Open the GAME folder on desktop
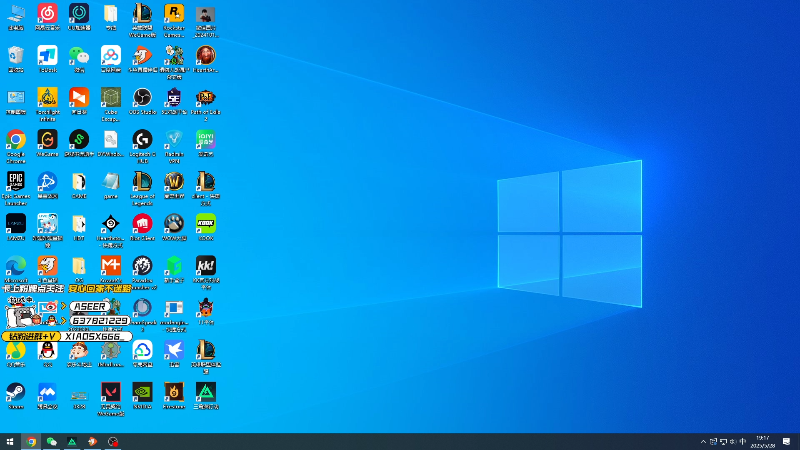The width and height of the screenshot is (800, 450). [79, 186]
